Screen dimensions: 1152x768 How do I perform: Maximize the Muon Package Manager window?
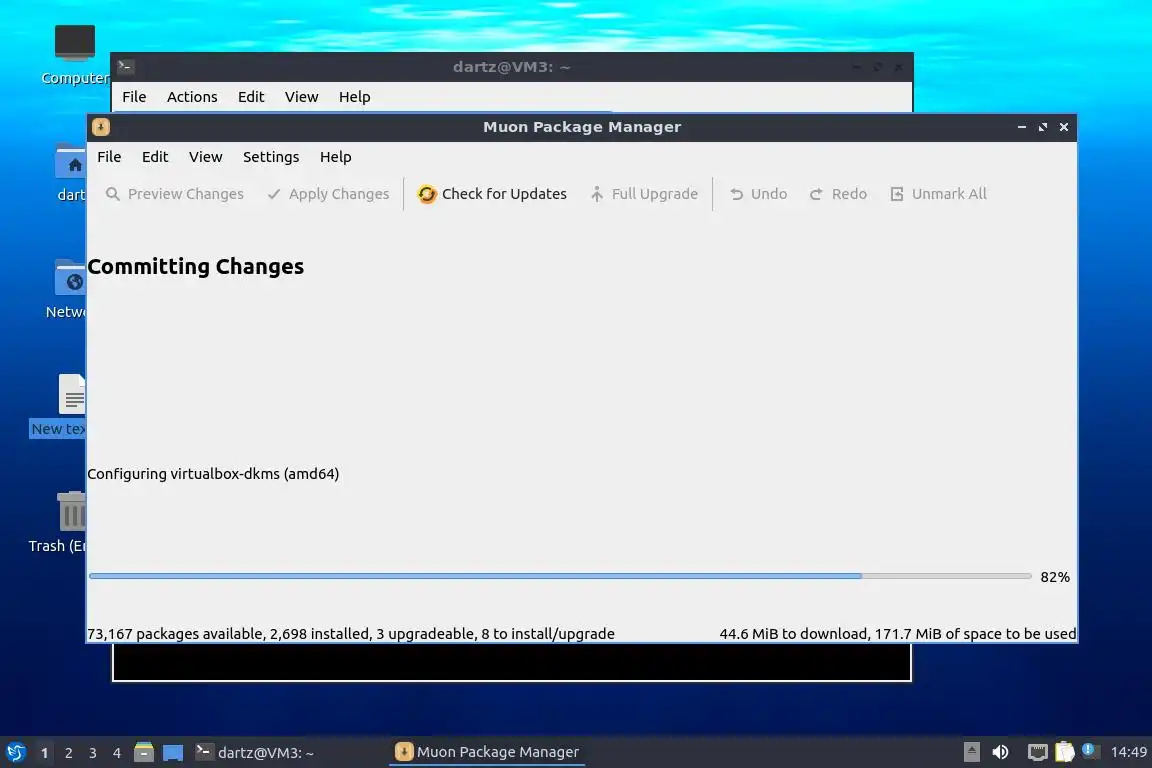pyautogui.click(x=1043, y=127)
